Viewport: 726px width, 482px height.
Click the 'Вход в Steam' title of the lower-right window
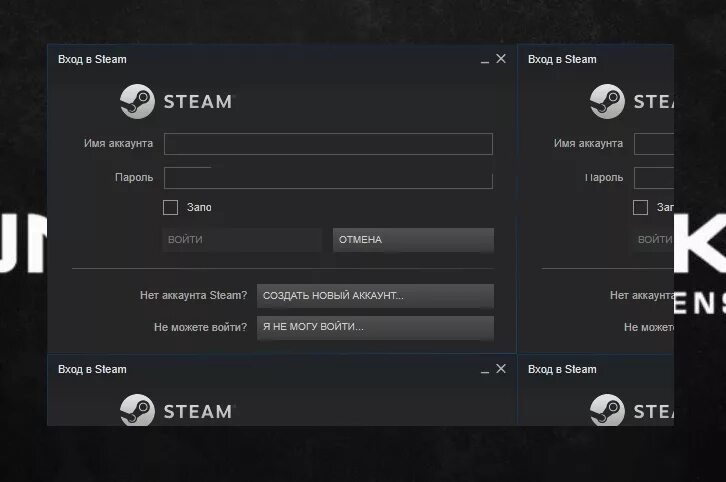(x=562, y=369)
